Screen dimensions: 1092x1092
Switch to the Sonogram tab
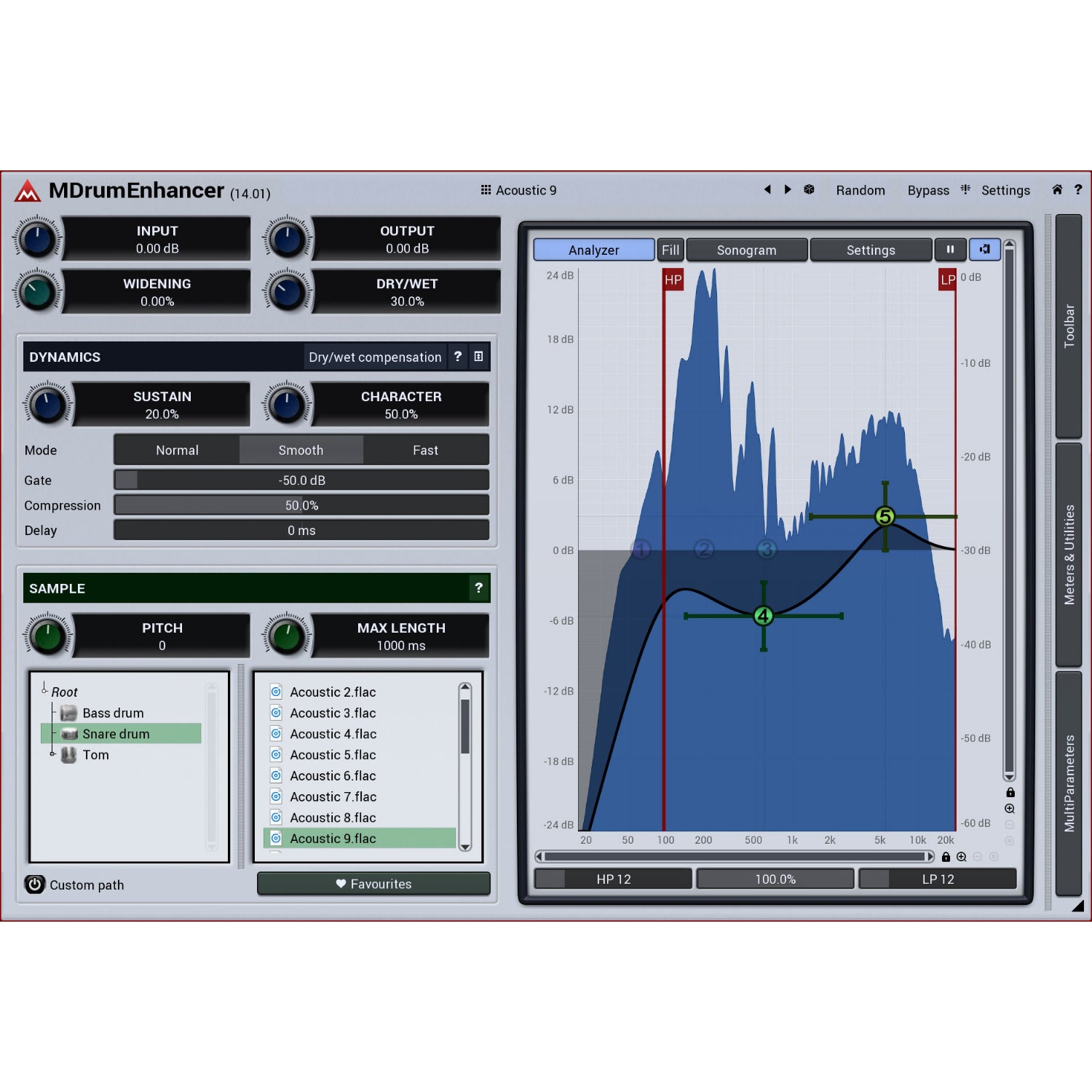pos(747,250)
